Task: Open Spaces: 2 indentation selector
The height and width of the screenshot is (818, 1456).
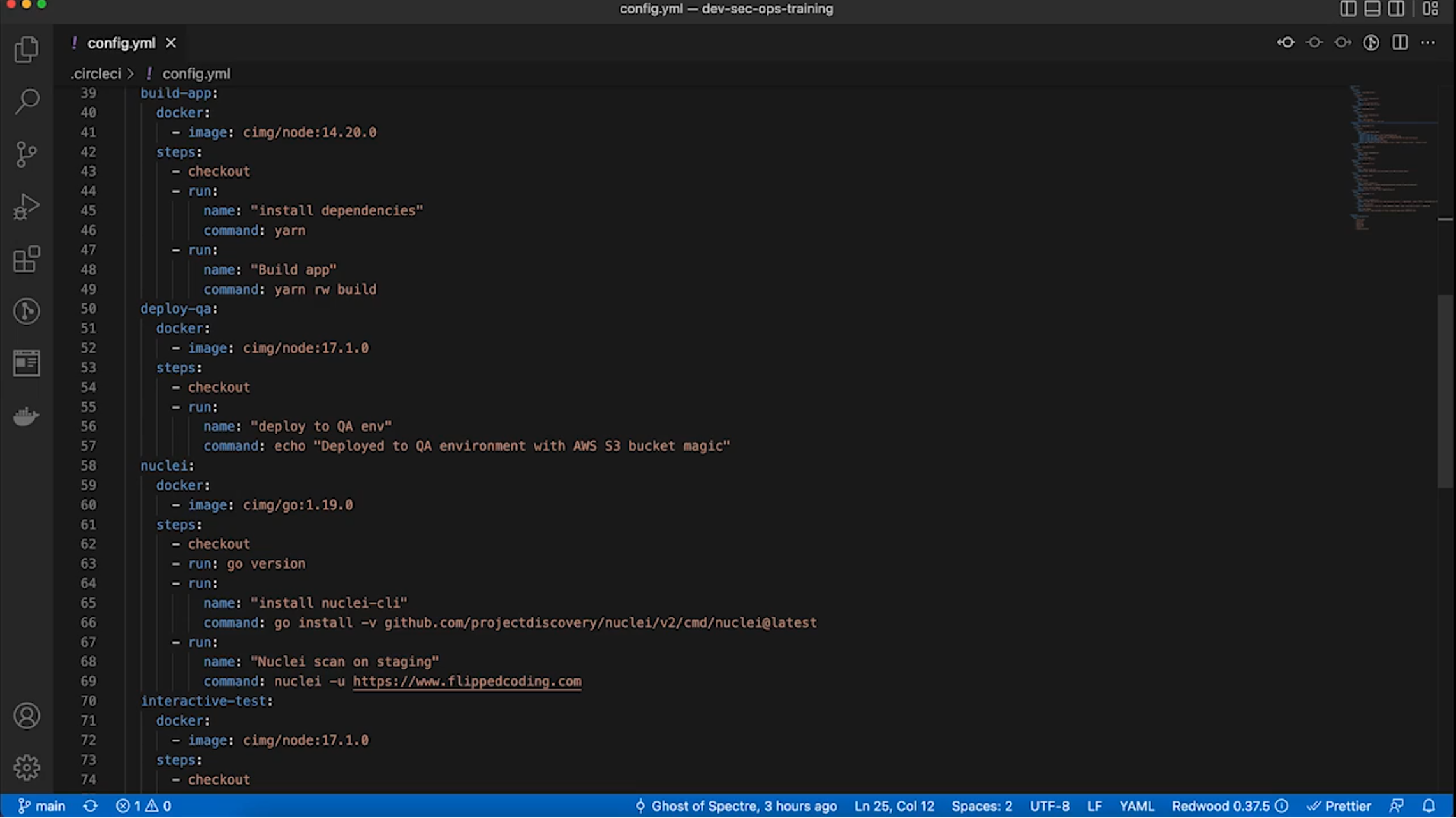Action: 982,807
